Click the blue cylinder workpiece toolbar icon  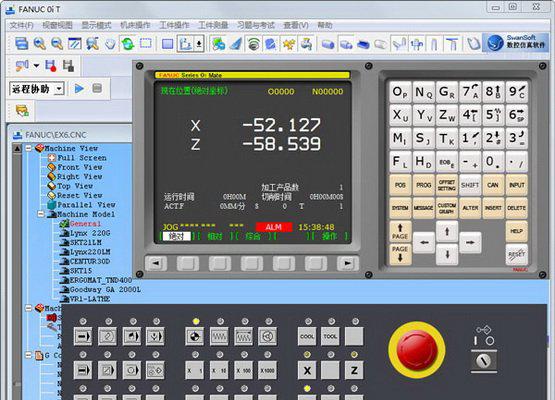[328, 44]
